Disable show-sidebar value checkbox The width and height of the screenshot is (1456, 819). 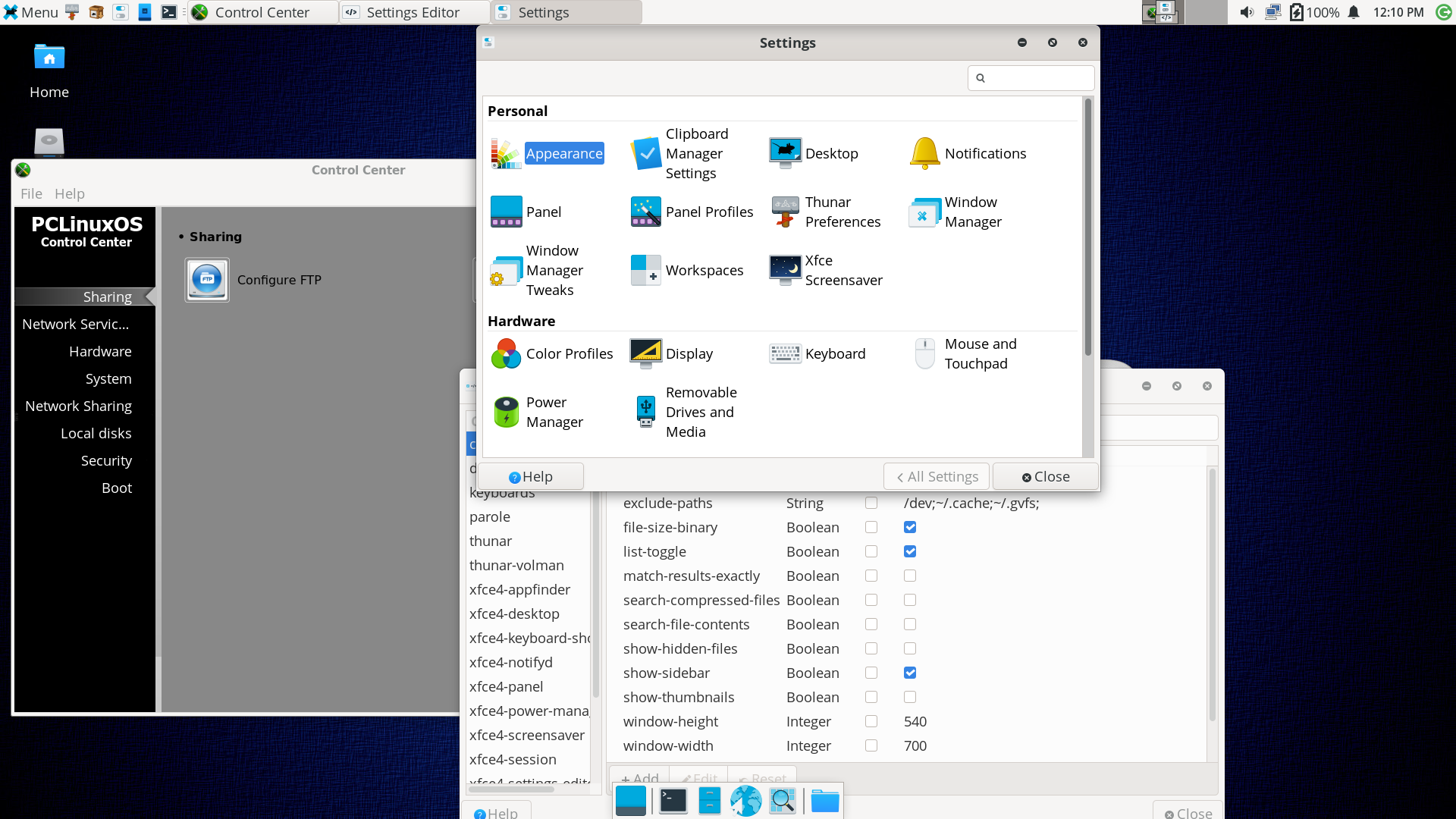910,673
